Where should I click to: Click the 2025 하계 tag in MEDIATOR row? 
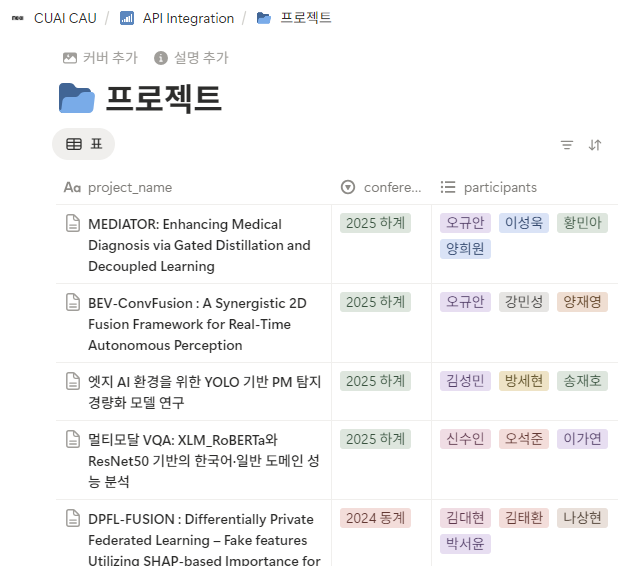376,223
